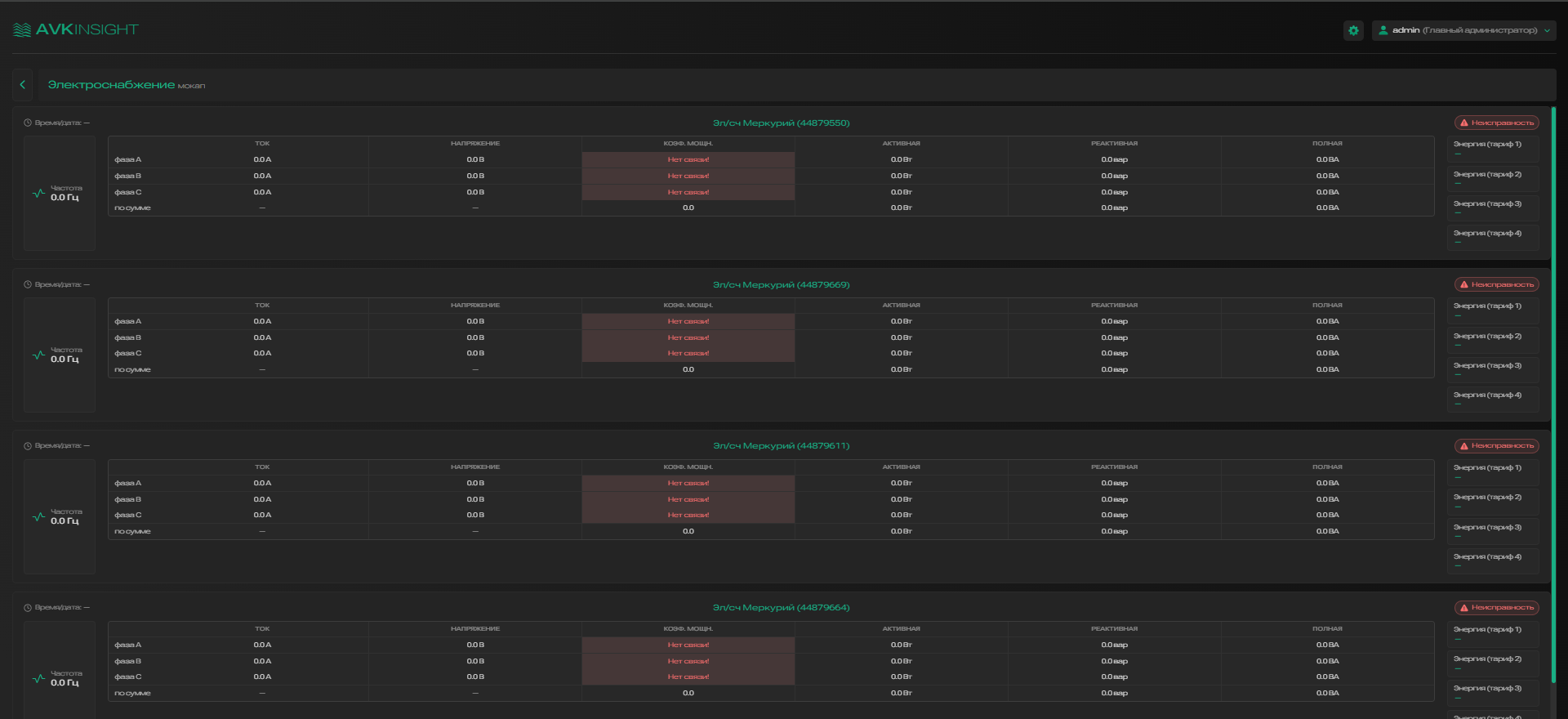1568x719 pixels.
Task: Select Энергия (тариф 2) card of meter 44879550
Action: 1493,178
